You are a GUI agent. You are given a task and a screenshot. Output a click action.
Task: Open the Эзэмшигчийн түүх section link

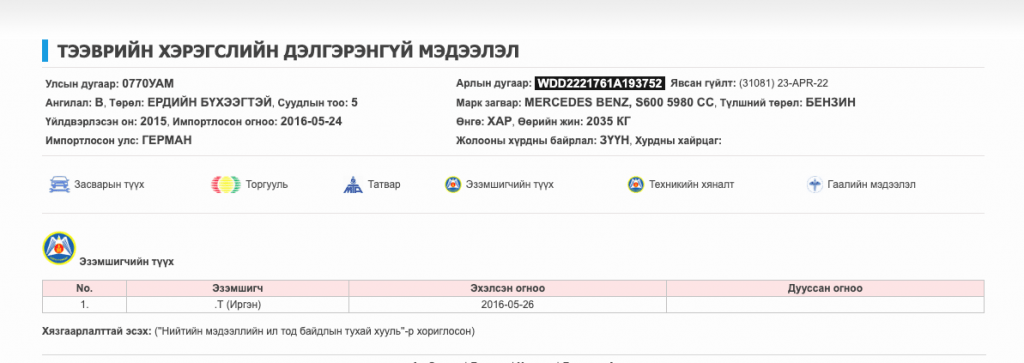pos(509,185)
